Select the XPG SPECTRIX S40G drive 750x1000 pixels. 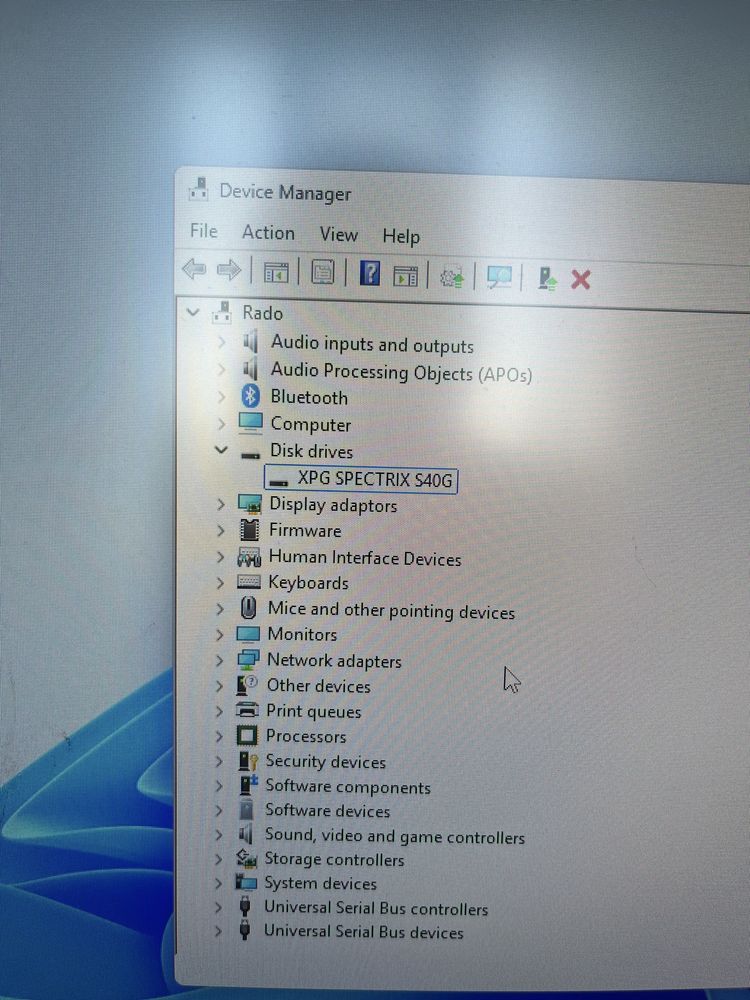click(361, 478)
